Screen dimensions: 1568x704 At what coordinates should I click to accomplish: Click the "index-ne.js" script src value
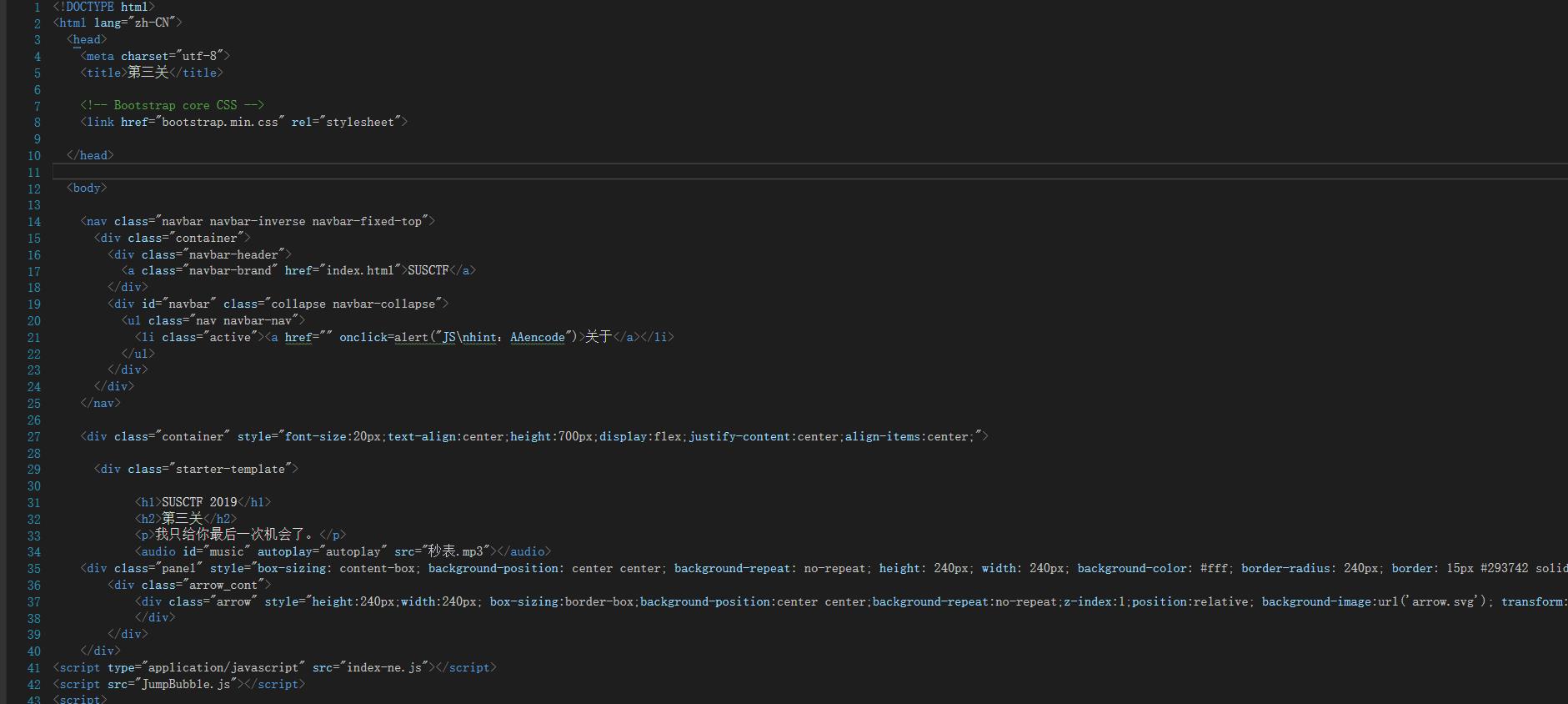click(383, 667)
